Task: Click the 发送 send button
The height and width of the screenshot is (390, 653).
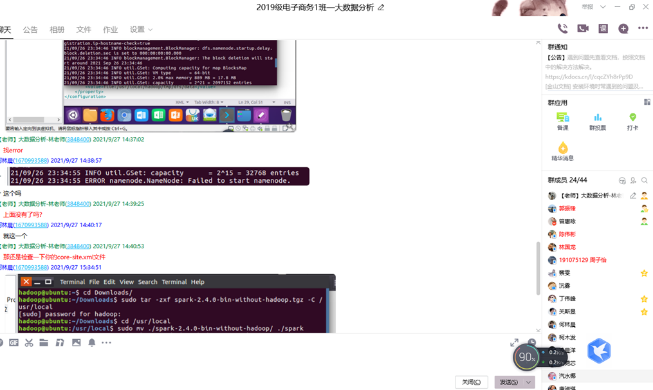Action: click(x=509, y=382)
